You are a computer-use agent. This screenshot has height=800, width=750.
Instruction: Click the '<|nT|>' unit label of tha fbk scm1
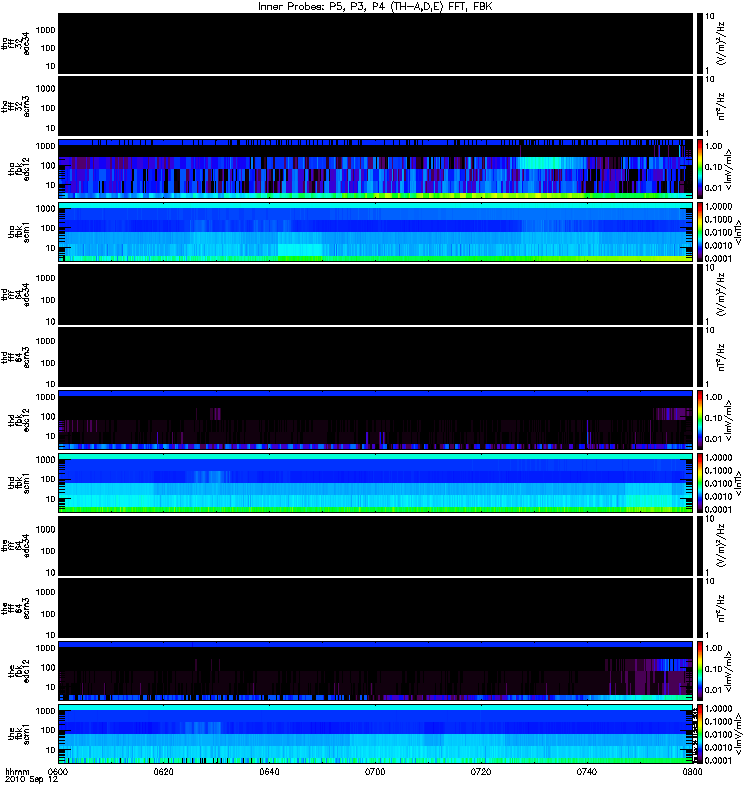[736, 232]
